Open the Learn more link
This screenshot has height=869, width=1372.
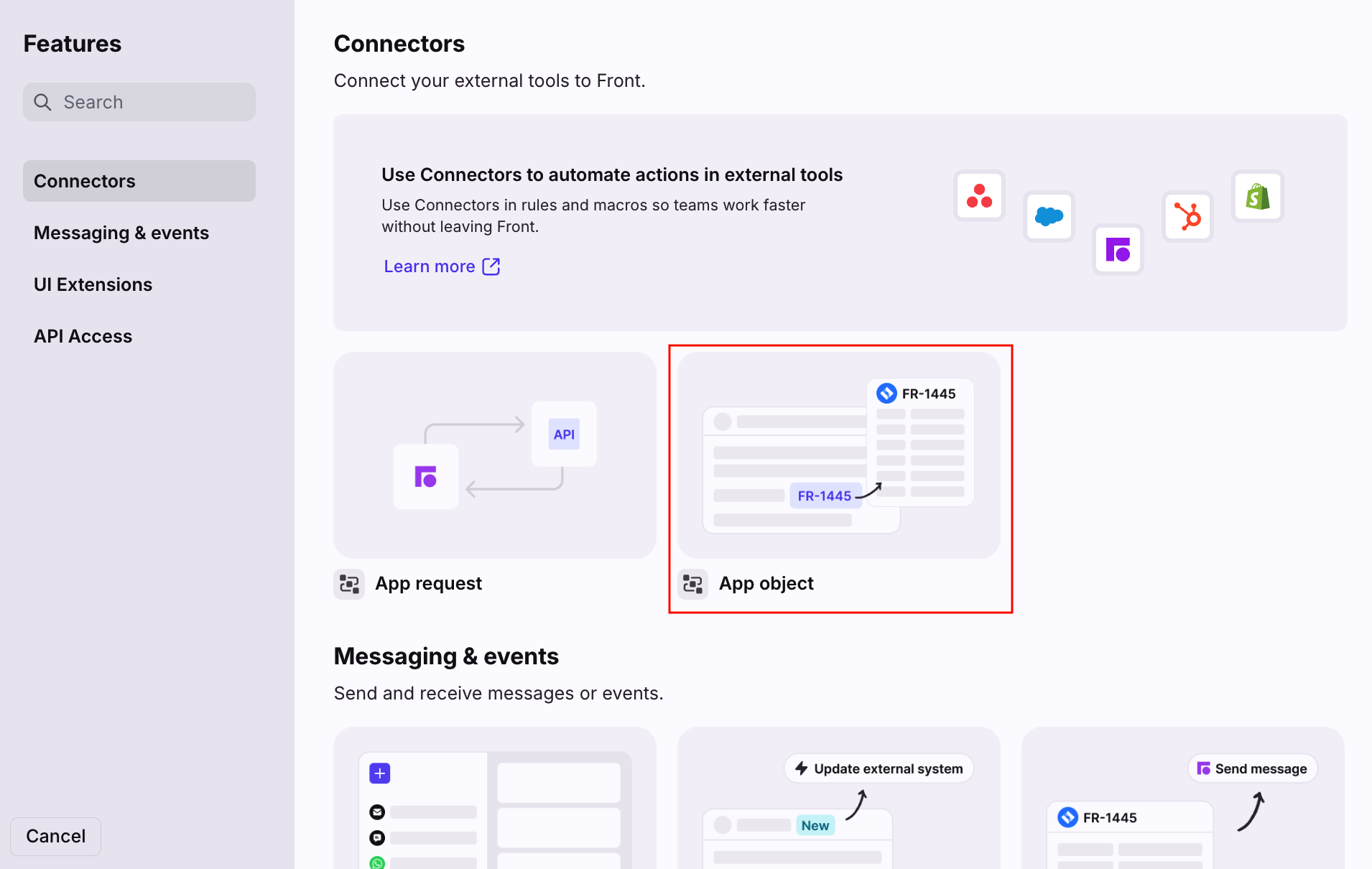(430, 266)
